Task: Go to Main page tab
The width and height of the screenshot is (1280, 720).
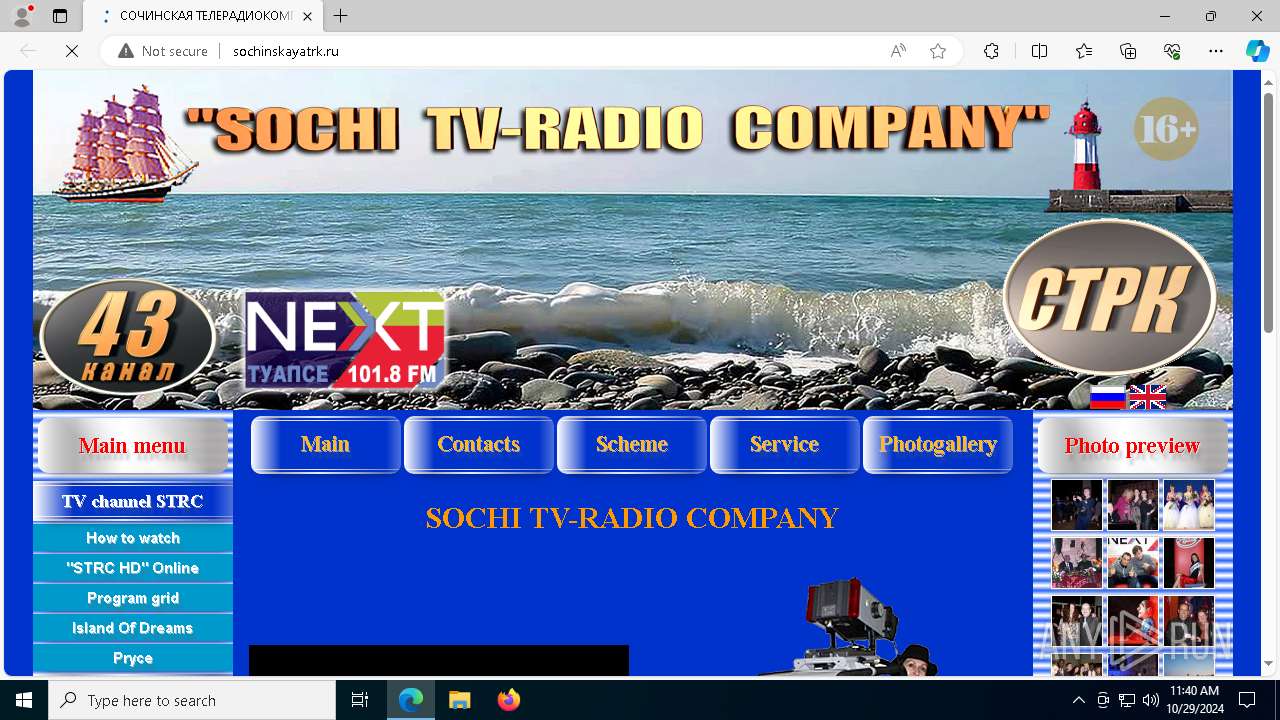Action: point(325,445)
